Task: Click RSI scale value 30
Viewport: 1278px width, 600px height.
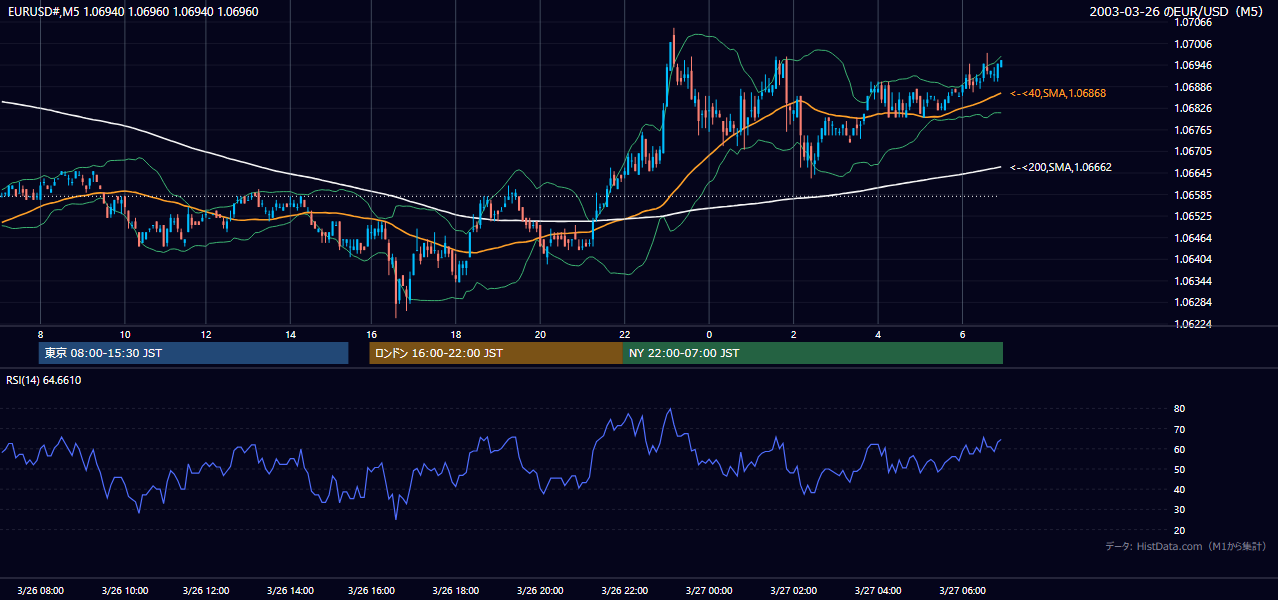Action: [x=1179, y=510]
